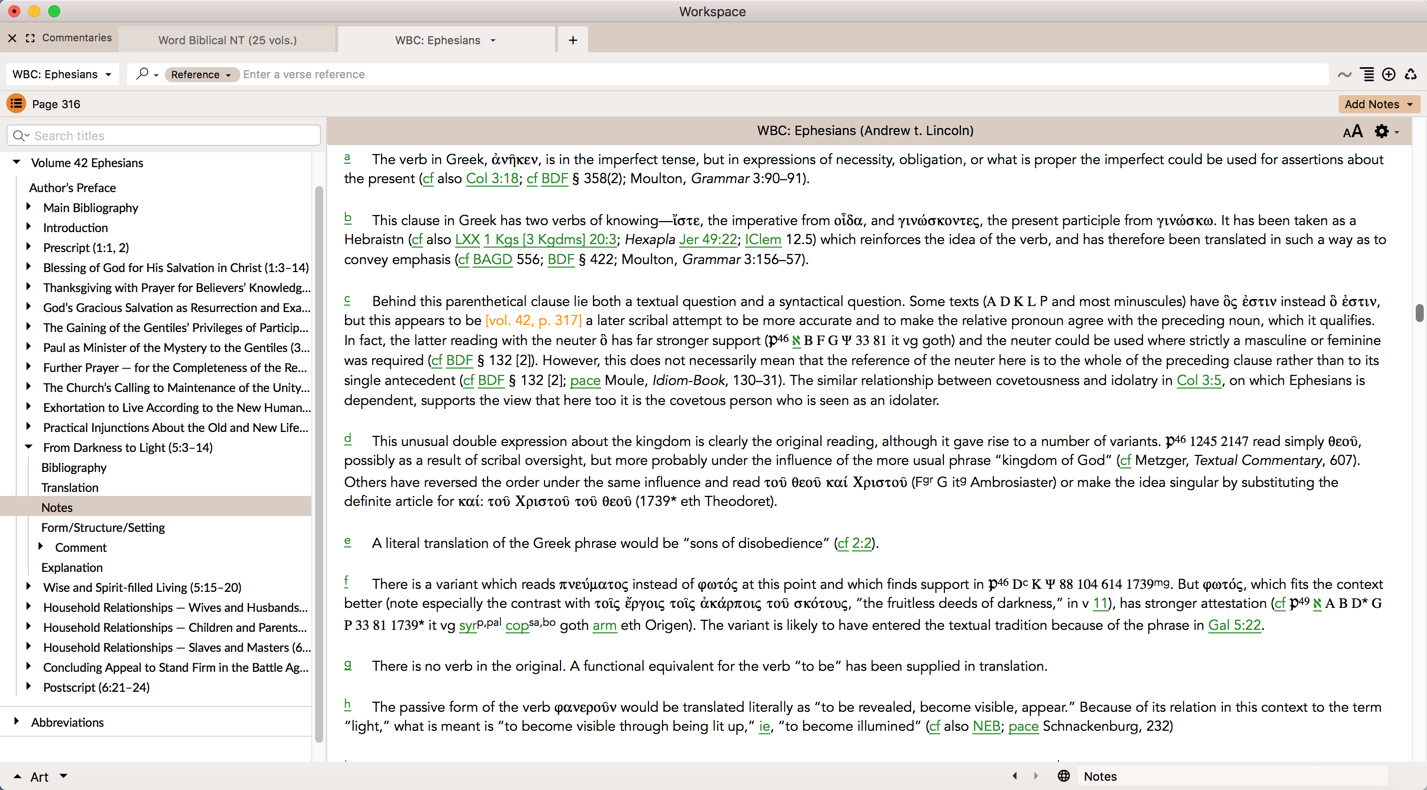Screen dimensions: 1427x790
Task: Add a new tab with plus button
Action: [x=573, y=40]
